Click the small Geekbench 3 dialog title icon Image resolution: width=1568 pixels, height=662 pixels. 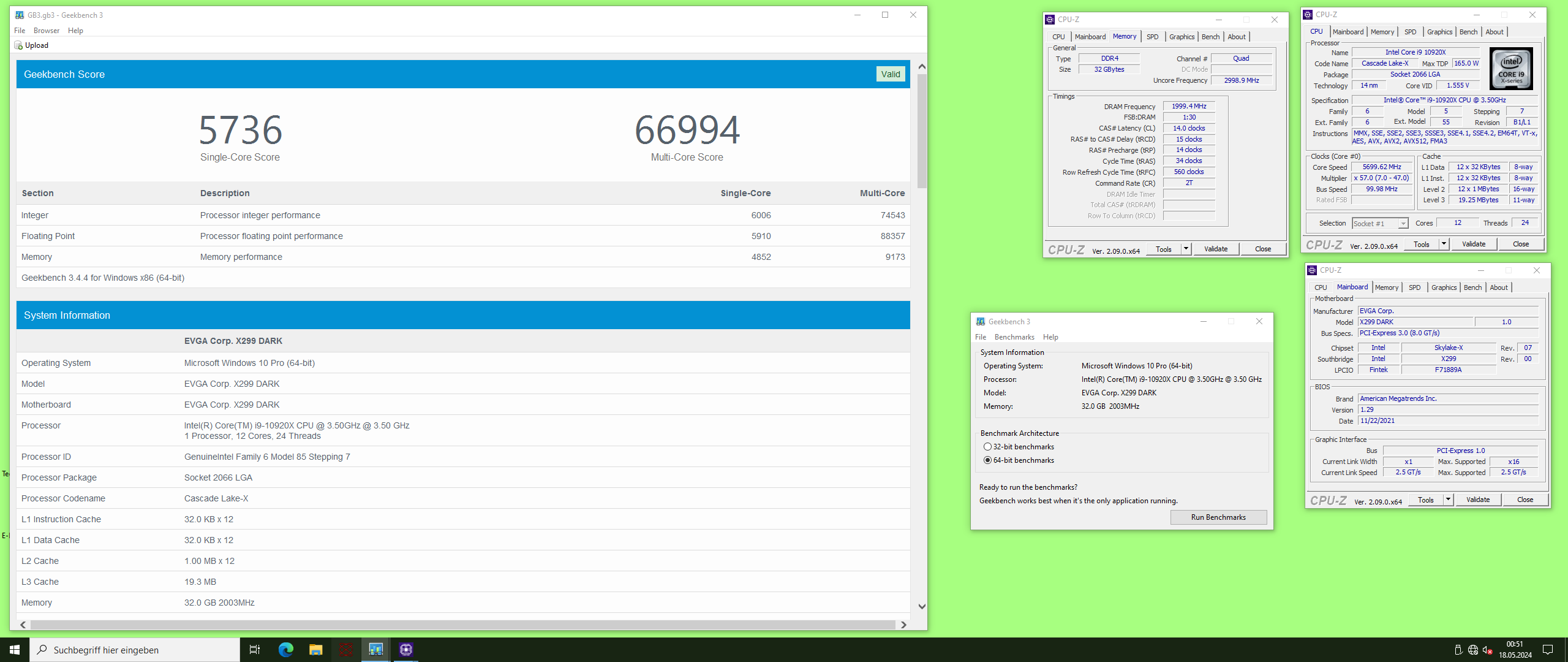pyautogui.click(x=981, y=322)
